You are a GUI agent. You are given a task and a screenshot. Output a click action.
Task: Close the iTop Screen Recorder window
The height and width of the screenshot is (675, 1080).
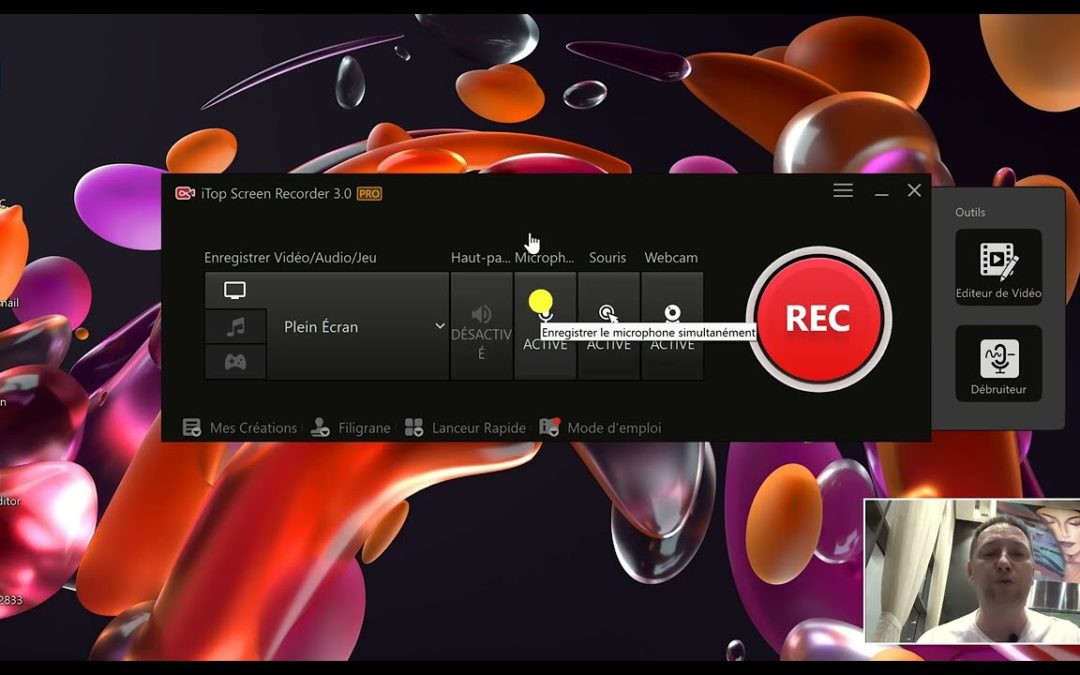914,191
